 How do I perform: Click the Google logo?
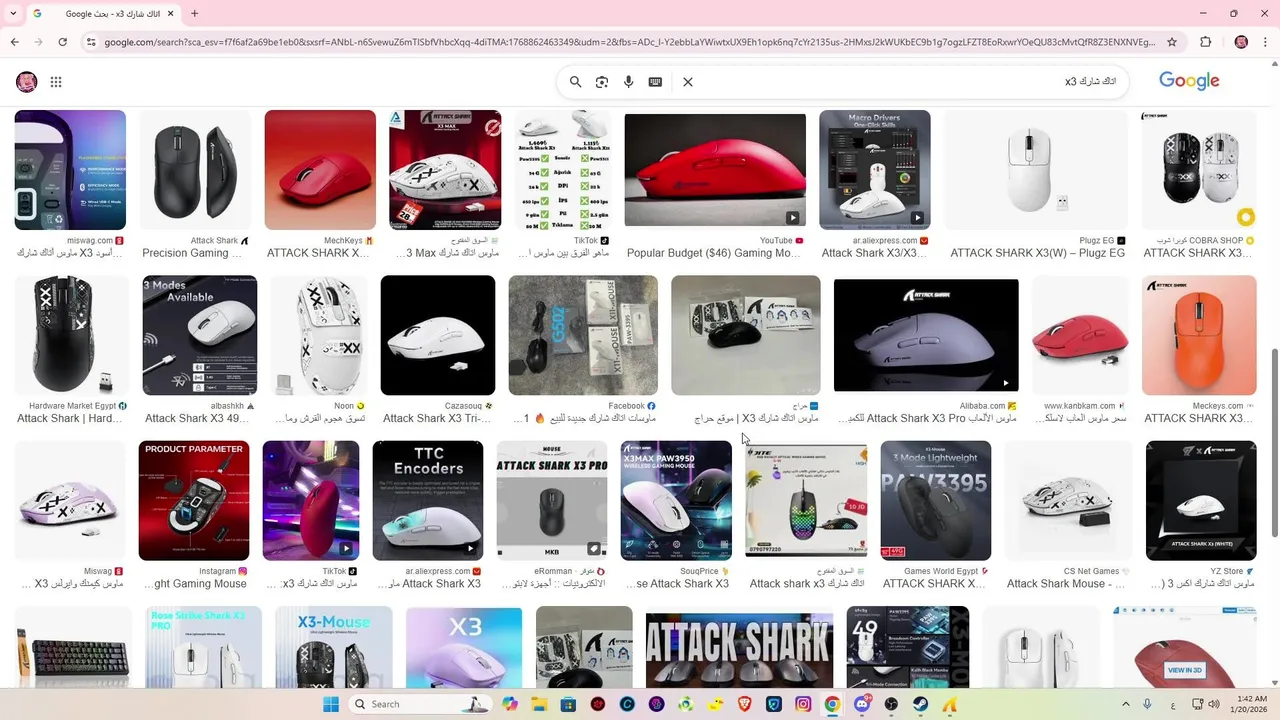(1189, 81)
